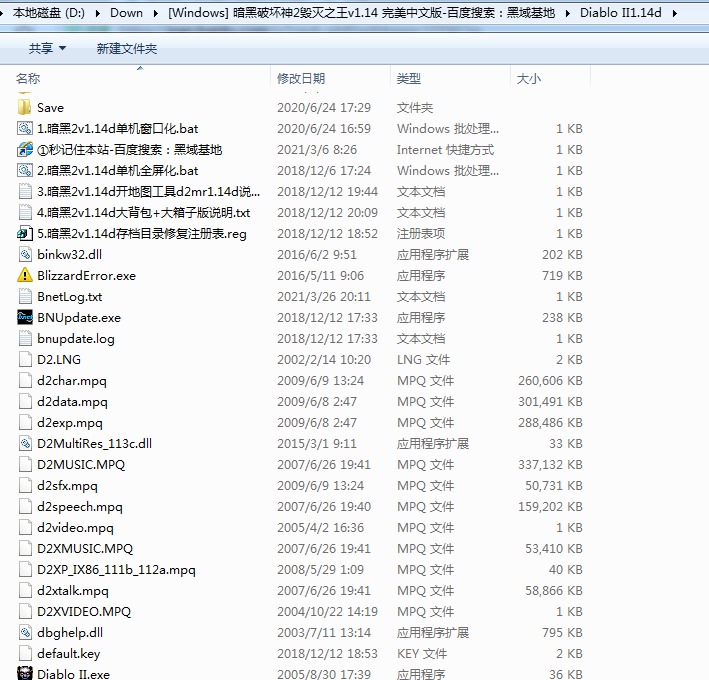This screenshot has height=680, width=709.
Task: Select the D2.LNG file icon
Action: pos(25,359)
